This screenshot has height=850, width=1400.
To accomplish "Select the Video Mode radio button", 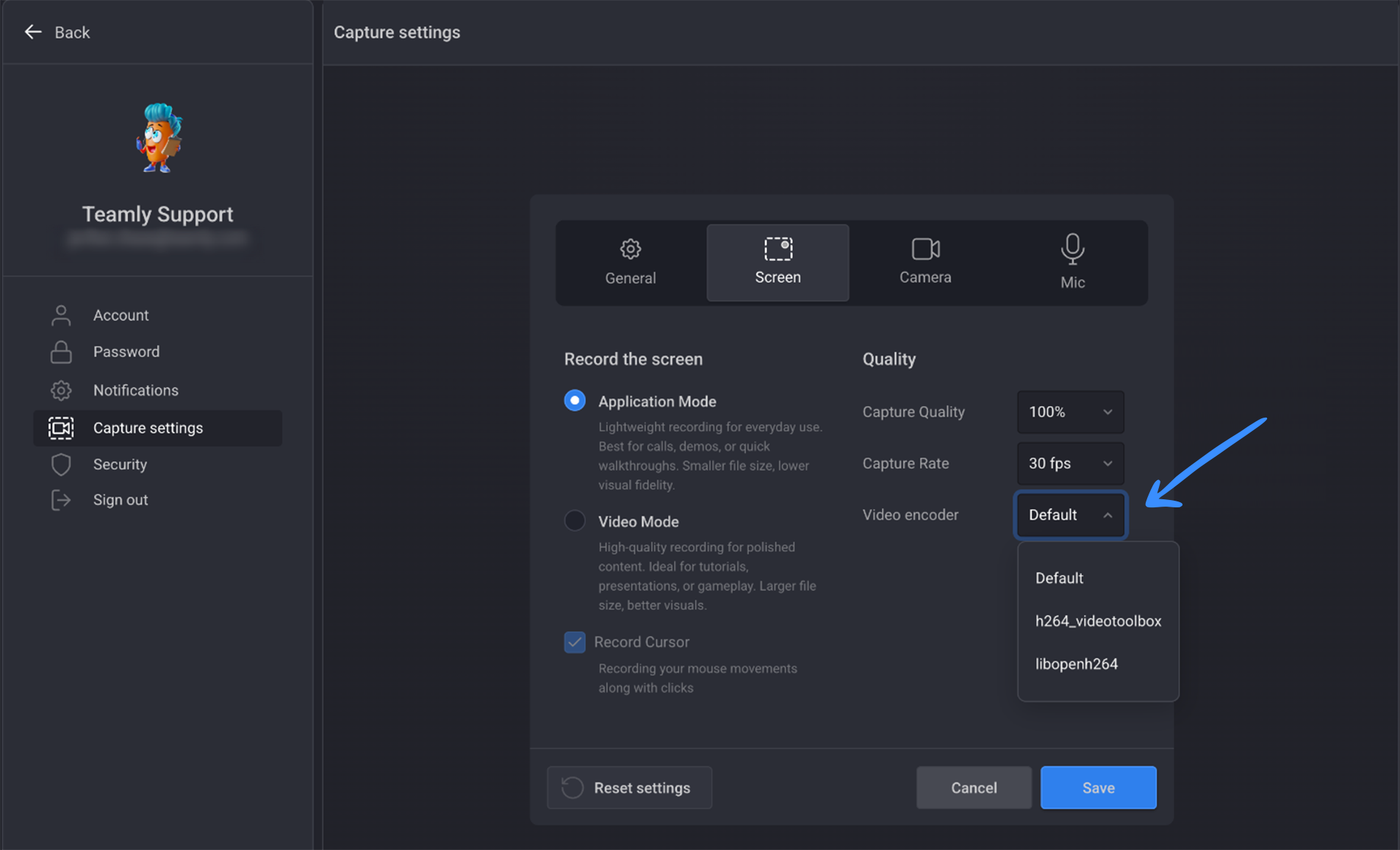I will pyautogui.click(x=575, y=521).
